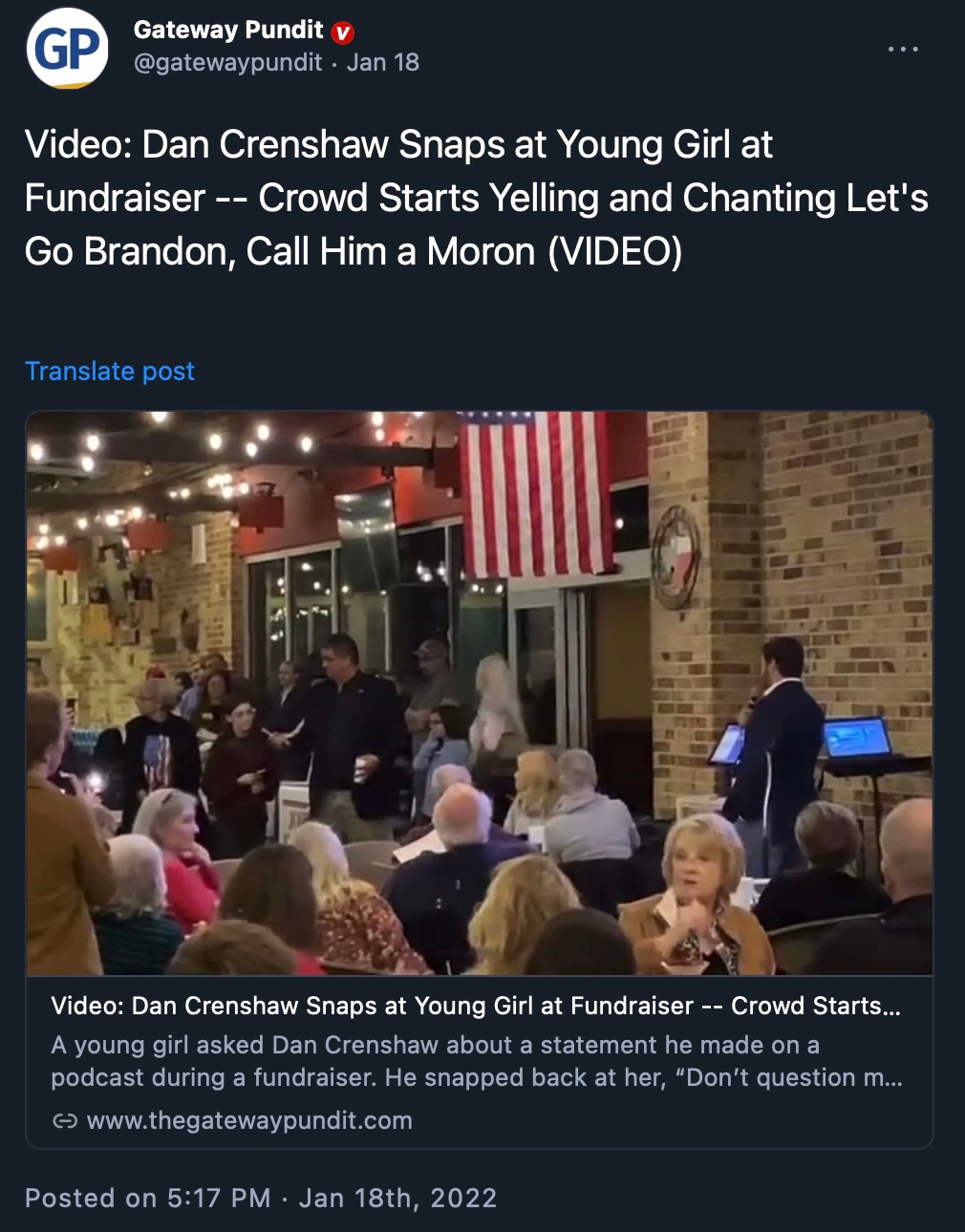Click the red verified badge icon
This screenshot has height=1232, width=965.
pos(343,32)
